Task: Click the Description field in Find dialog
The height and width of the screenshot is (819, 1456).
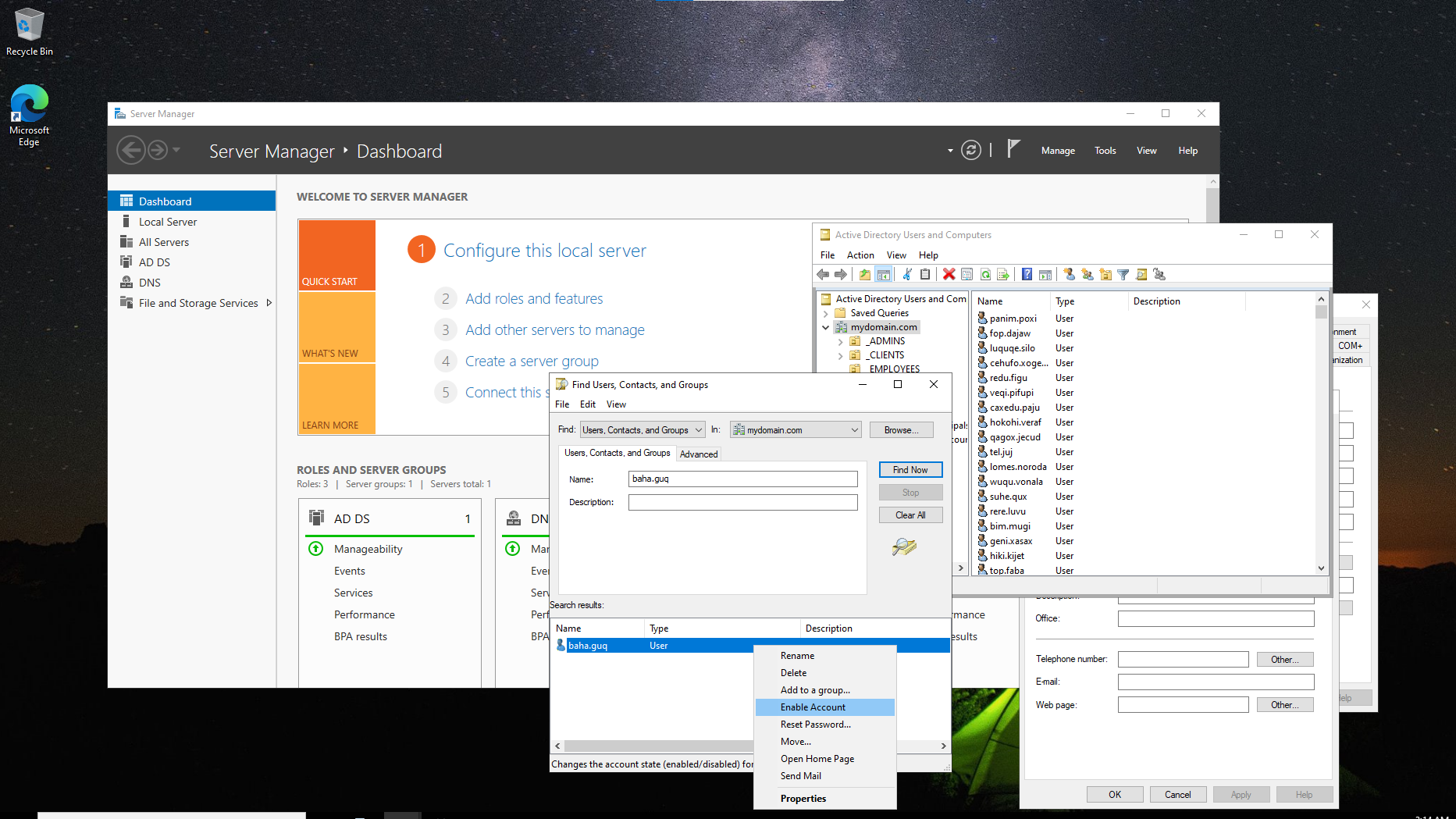Action: click(742, 503)
